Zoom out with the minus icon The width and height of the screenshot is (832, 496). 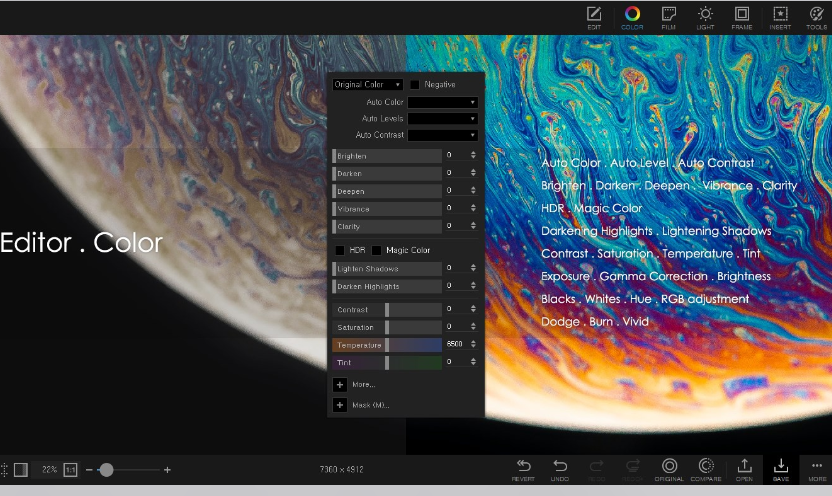click(x=89, y=469)
